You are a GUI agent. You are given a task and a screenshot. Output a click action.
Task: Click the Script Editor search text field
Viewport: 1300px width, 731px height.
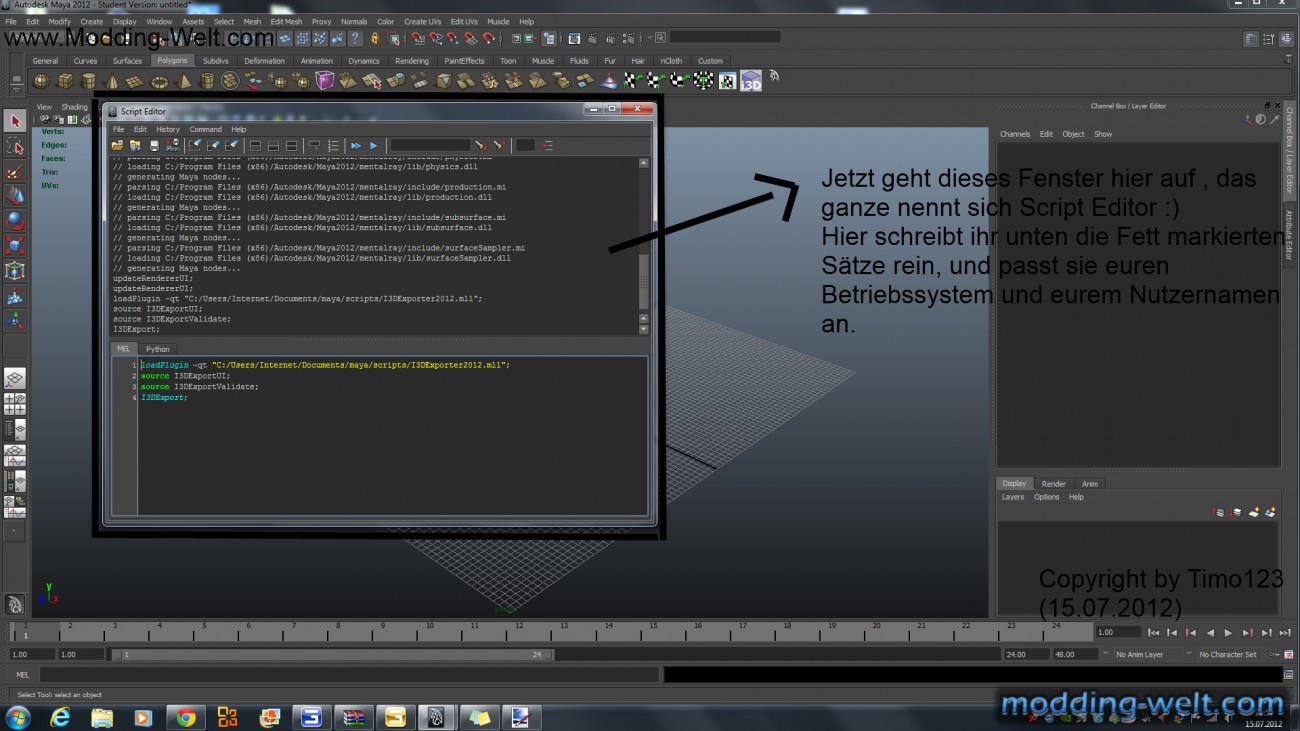tap(429, 146)
